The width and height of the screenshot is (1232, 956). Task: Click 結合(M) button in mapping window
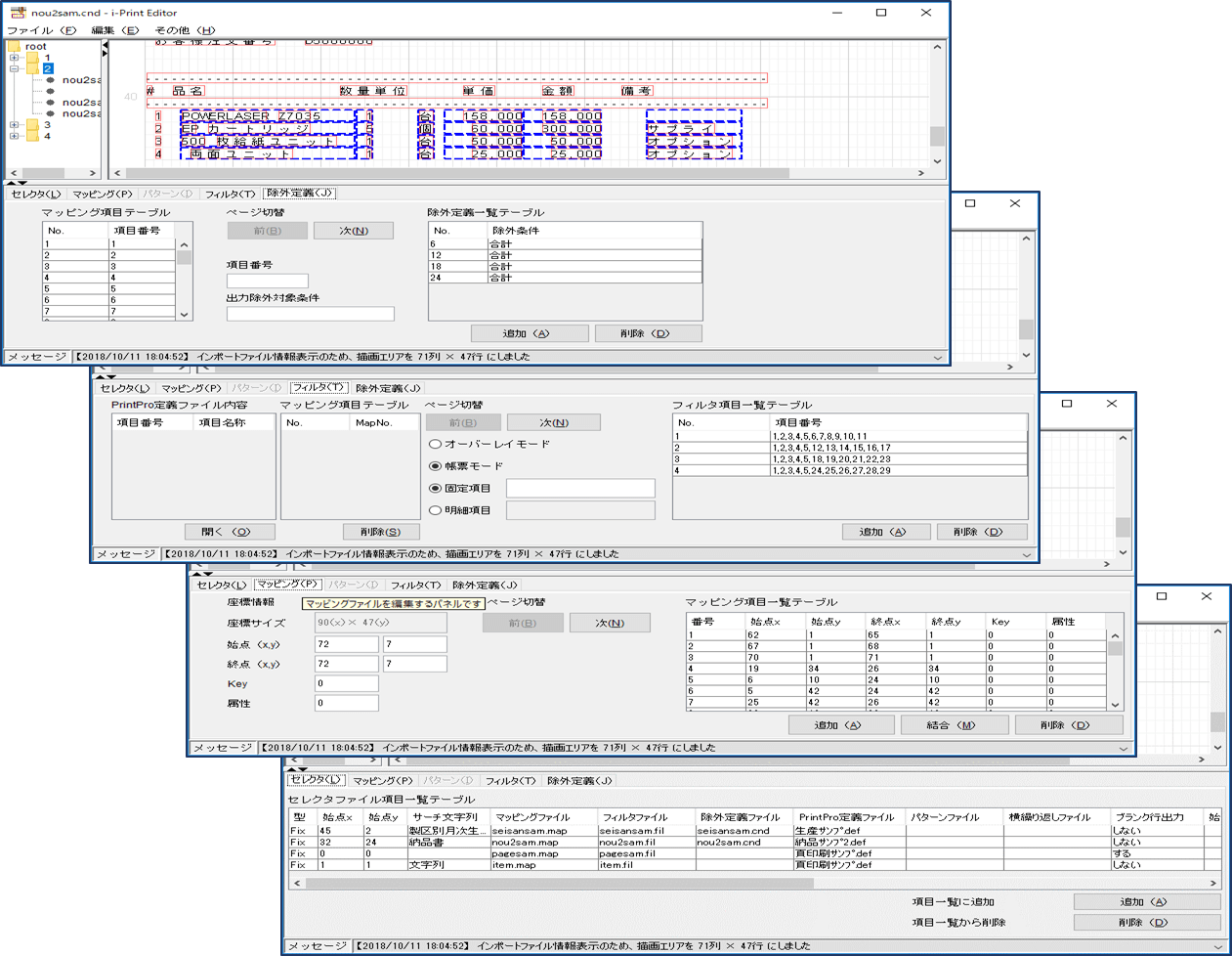point(955,725)
